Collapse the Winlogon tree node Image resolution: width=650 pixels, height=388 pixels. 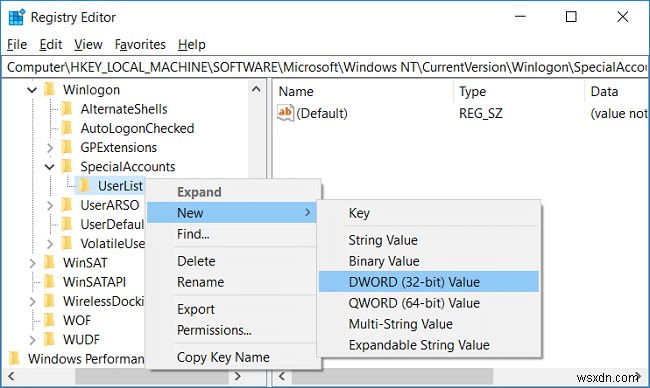coord(32,90)
